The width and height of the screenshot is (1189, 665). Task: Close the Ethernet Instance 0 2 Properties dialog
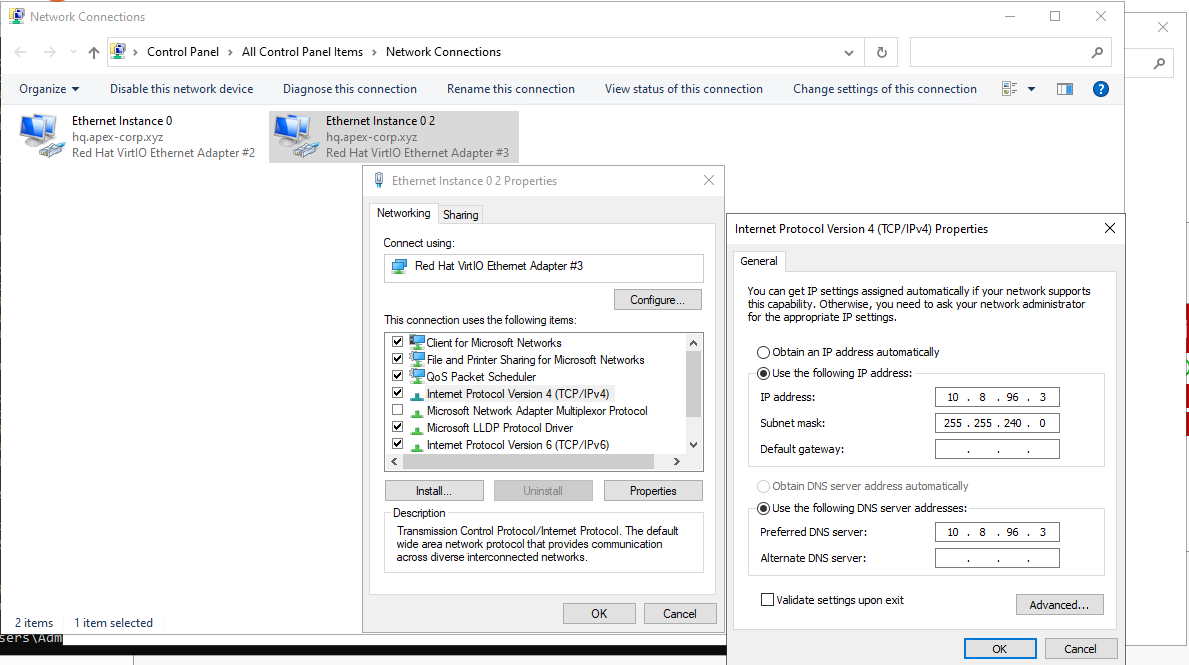[708, 180]
